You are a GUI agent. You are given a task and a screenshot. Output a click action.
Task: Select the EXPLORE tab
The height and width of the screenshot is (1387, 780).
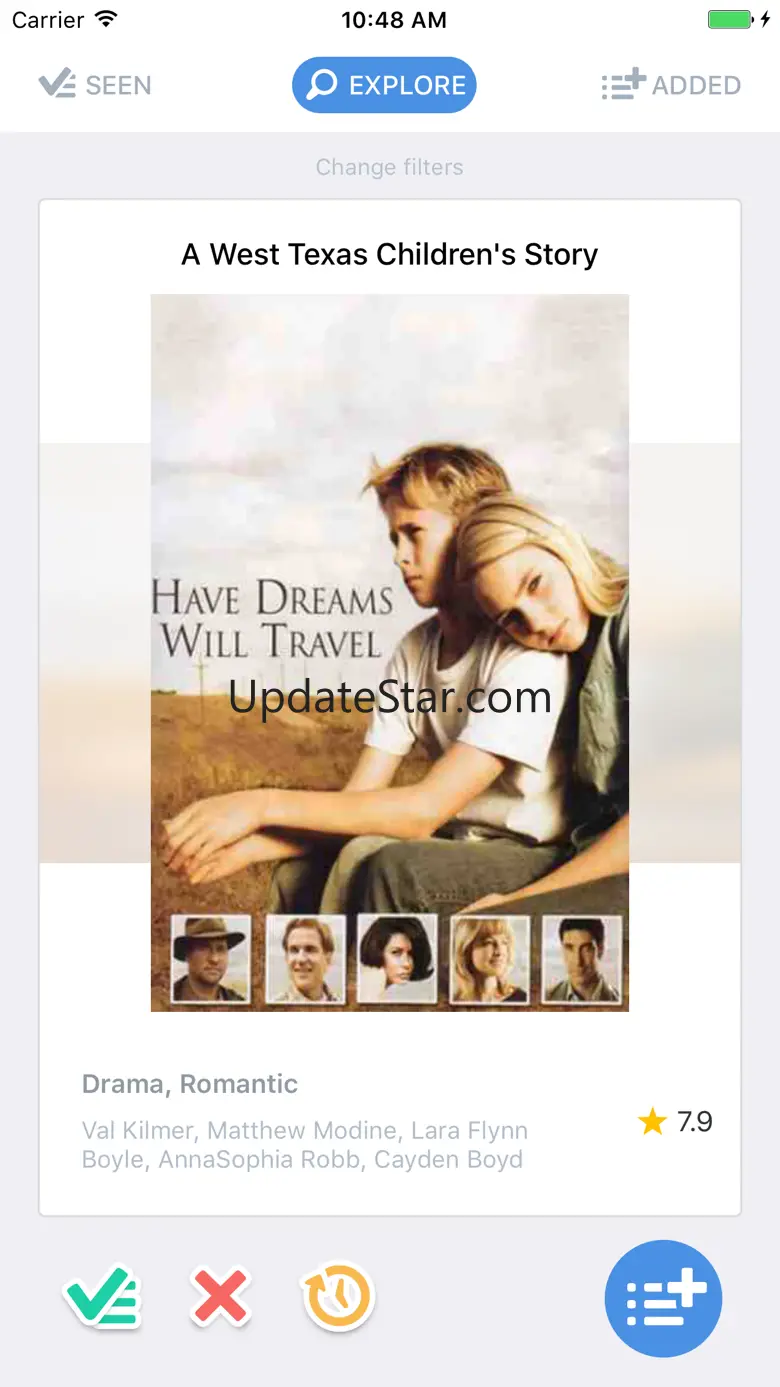click(384, 85)
